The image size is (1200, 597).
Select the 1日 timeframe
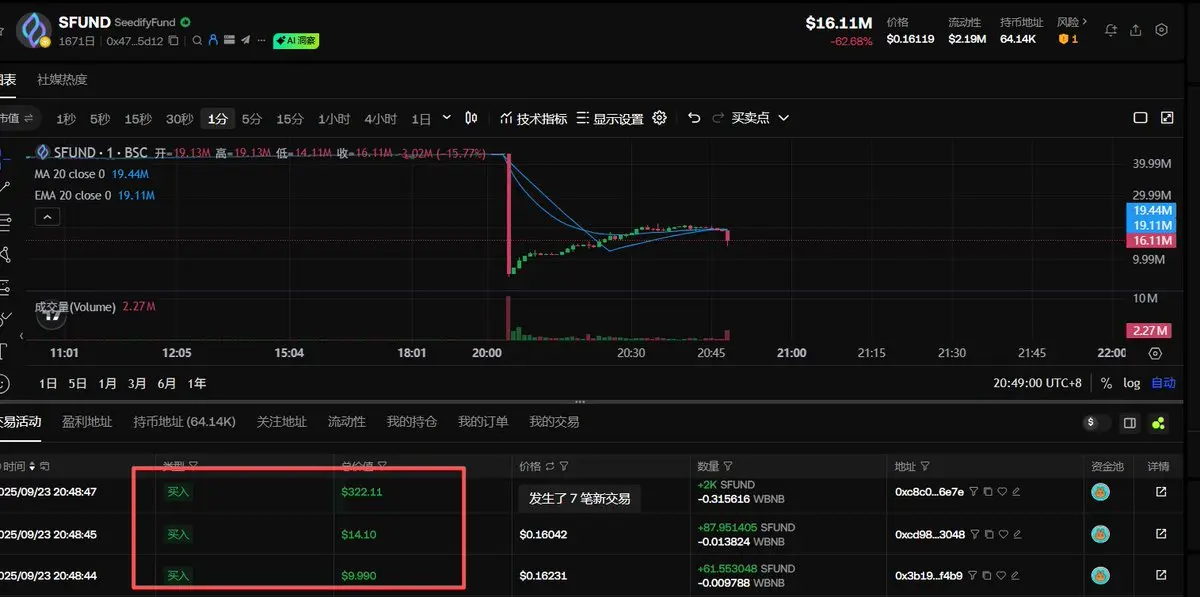[421, 119]
